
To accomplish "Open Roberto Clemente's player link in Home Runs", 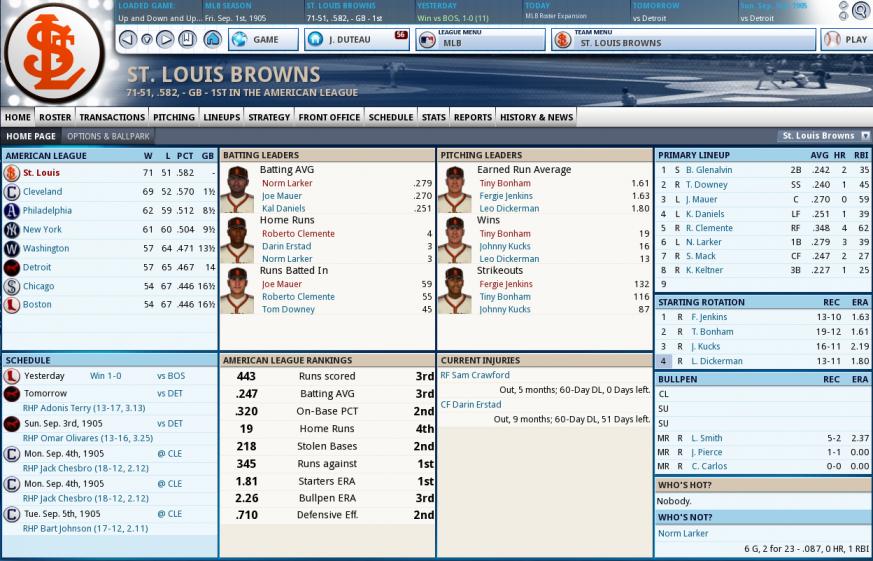I will click(x=298, y=233).
